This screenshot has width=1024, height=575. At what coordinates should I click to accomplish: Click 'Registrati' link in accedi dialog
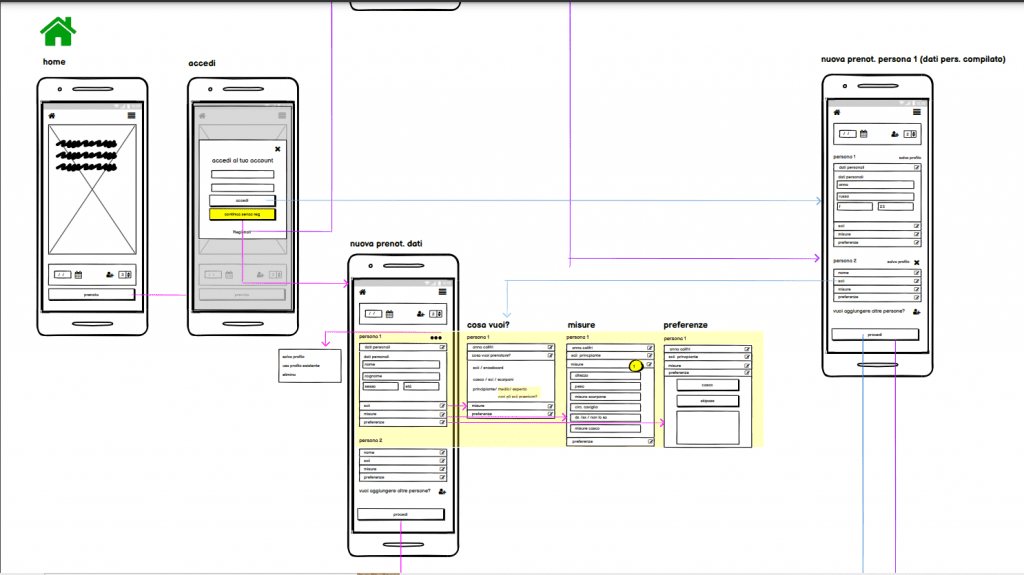pos(241,232)
